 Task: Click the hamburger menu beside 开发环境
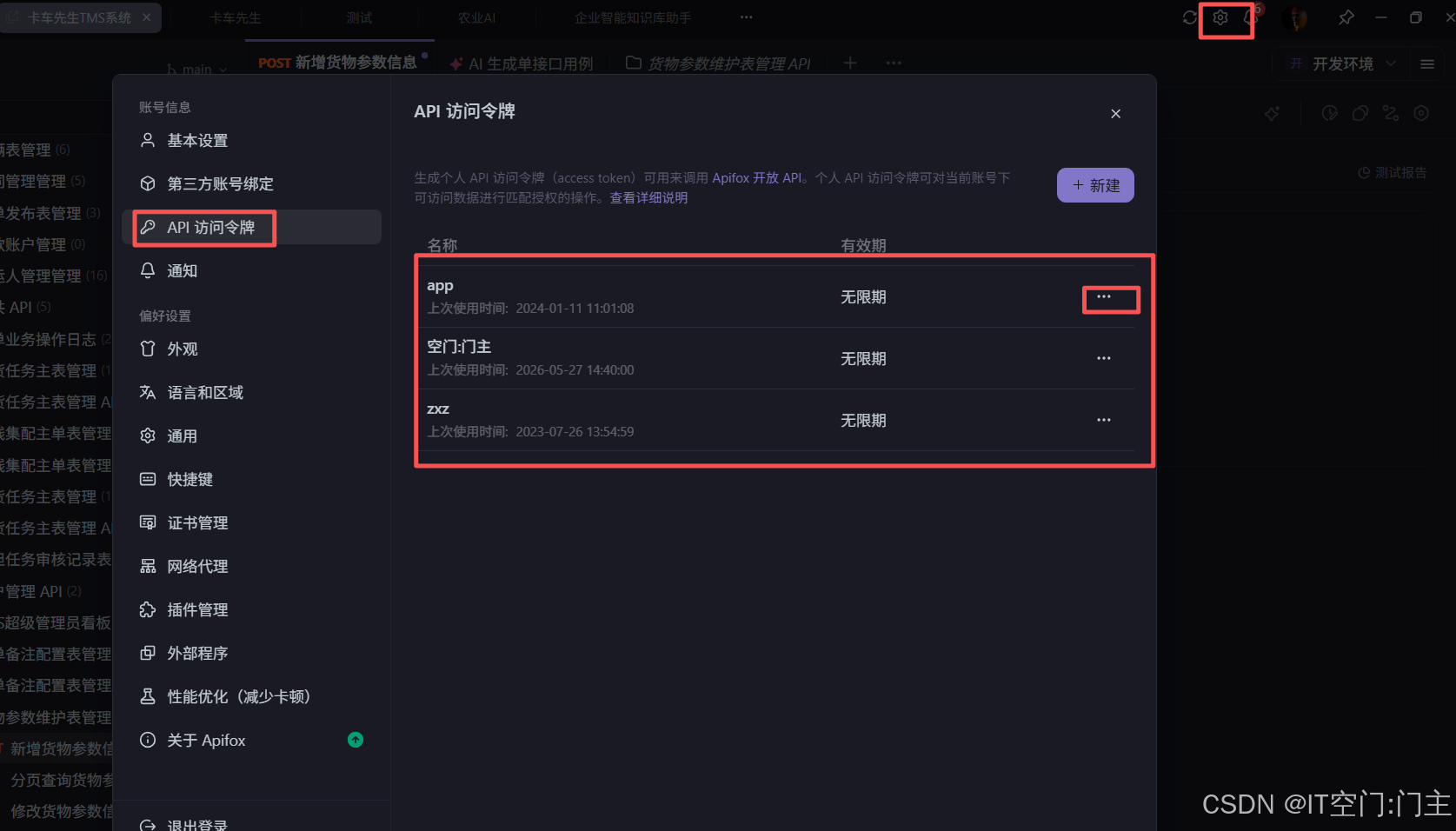pos(1427,63)
